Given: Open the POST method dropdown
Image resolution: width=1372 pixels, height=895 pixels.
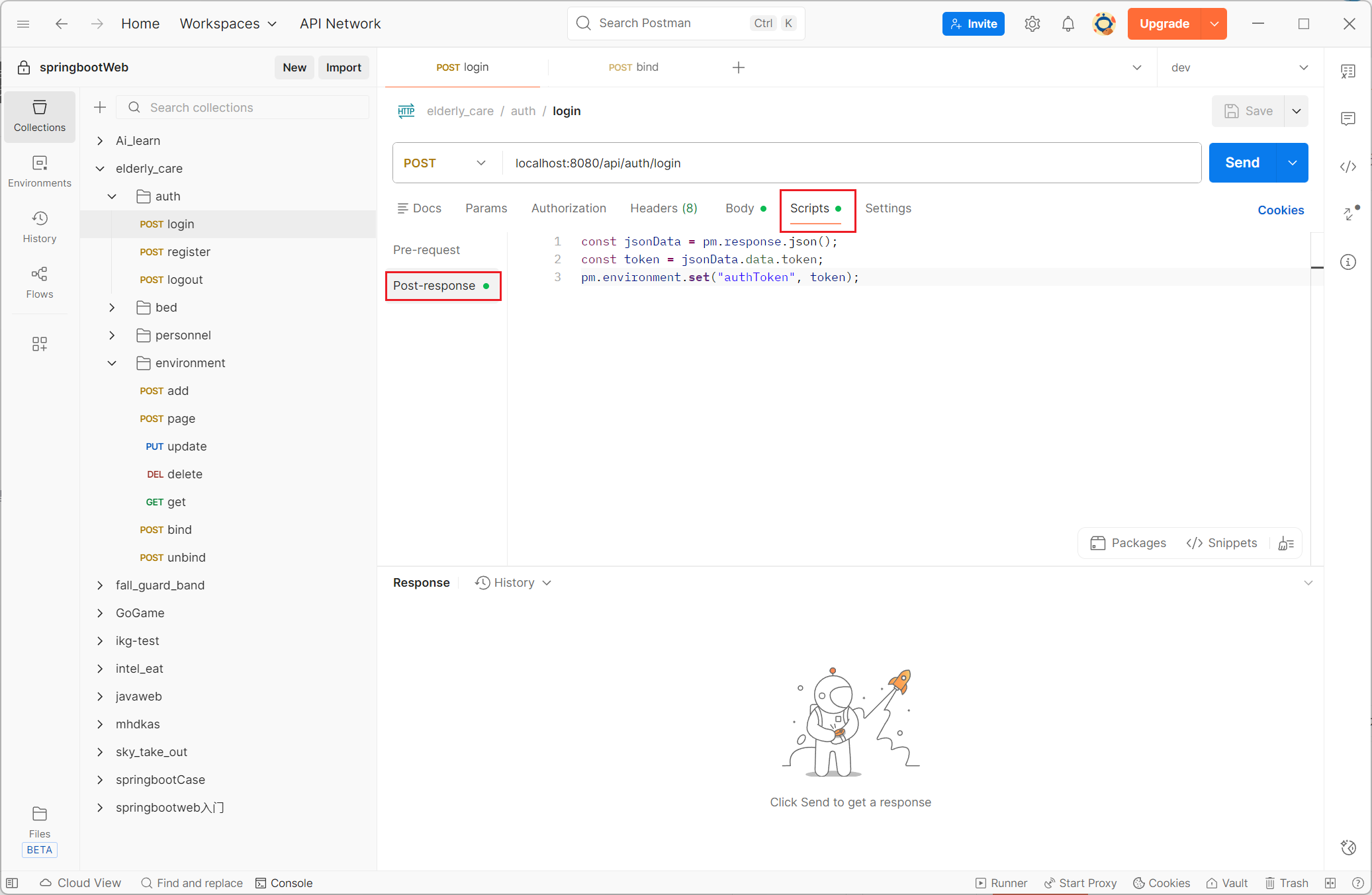Looking at the screenshot, I should 445,163.
